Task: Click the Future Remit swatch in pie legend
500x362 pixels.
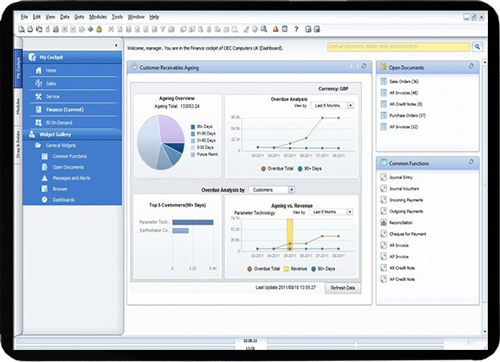Action: click(x=193, y=155)
